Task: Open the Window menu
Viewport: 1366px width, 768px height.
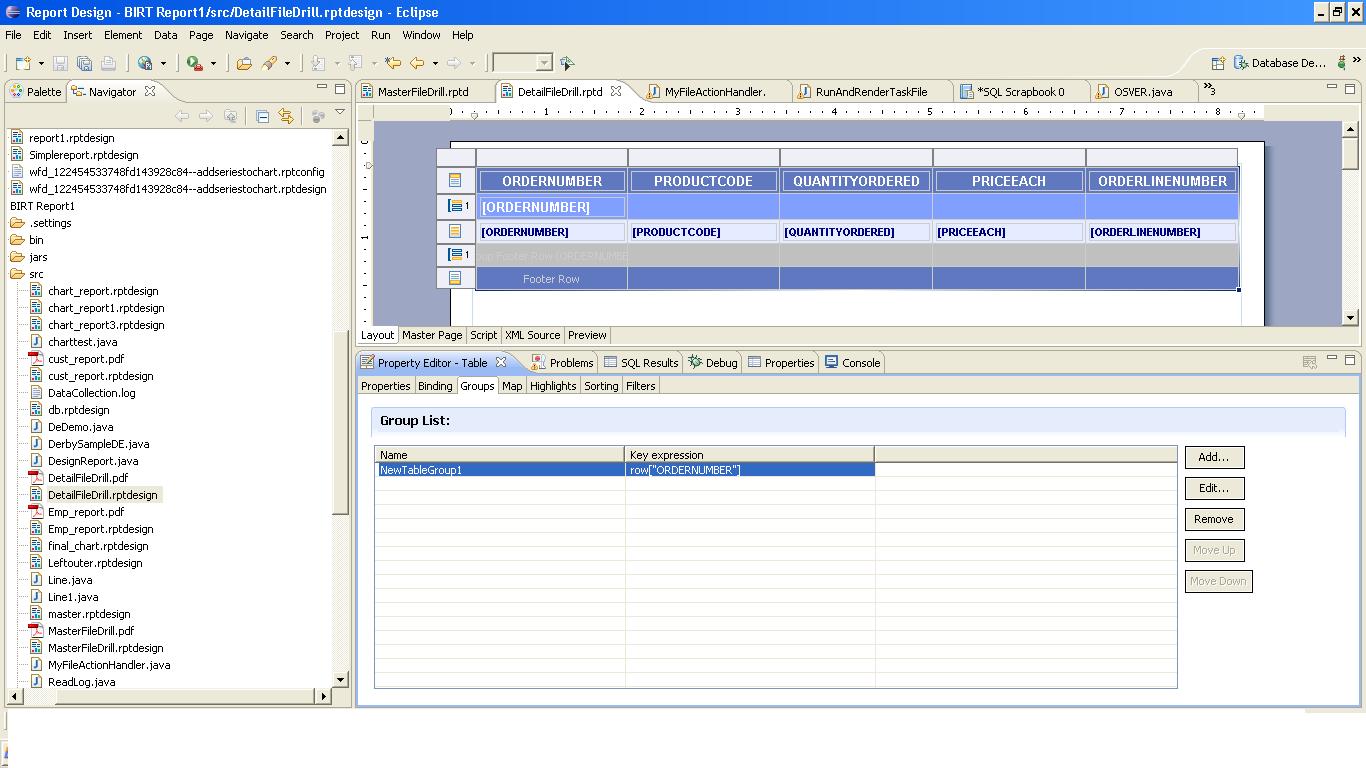Action: point(421,34)
